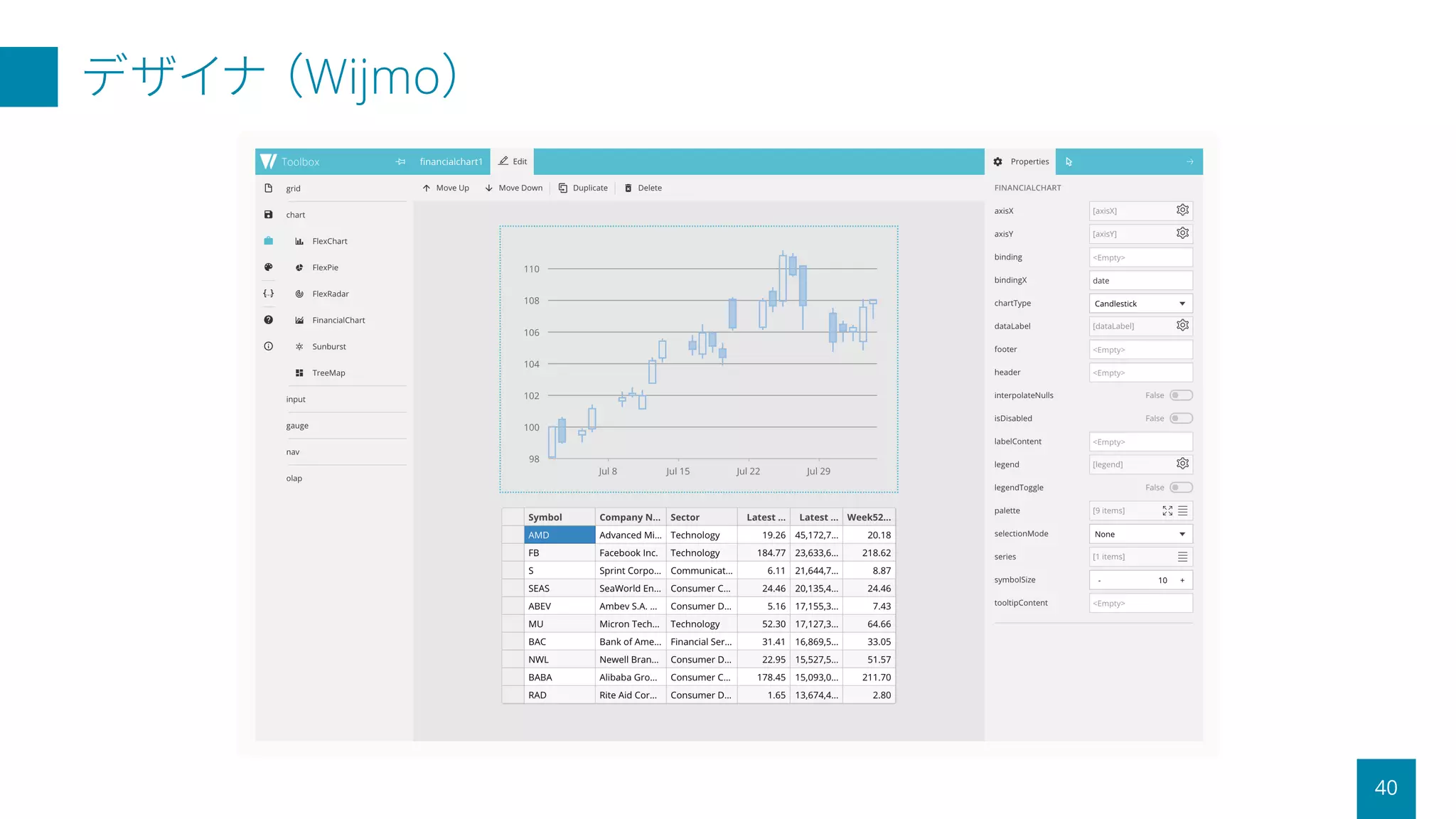Open the axisX gear settings icon
The image size is (1456, 819).
coord(1182,210)
